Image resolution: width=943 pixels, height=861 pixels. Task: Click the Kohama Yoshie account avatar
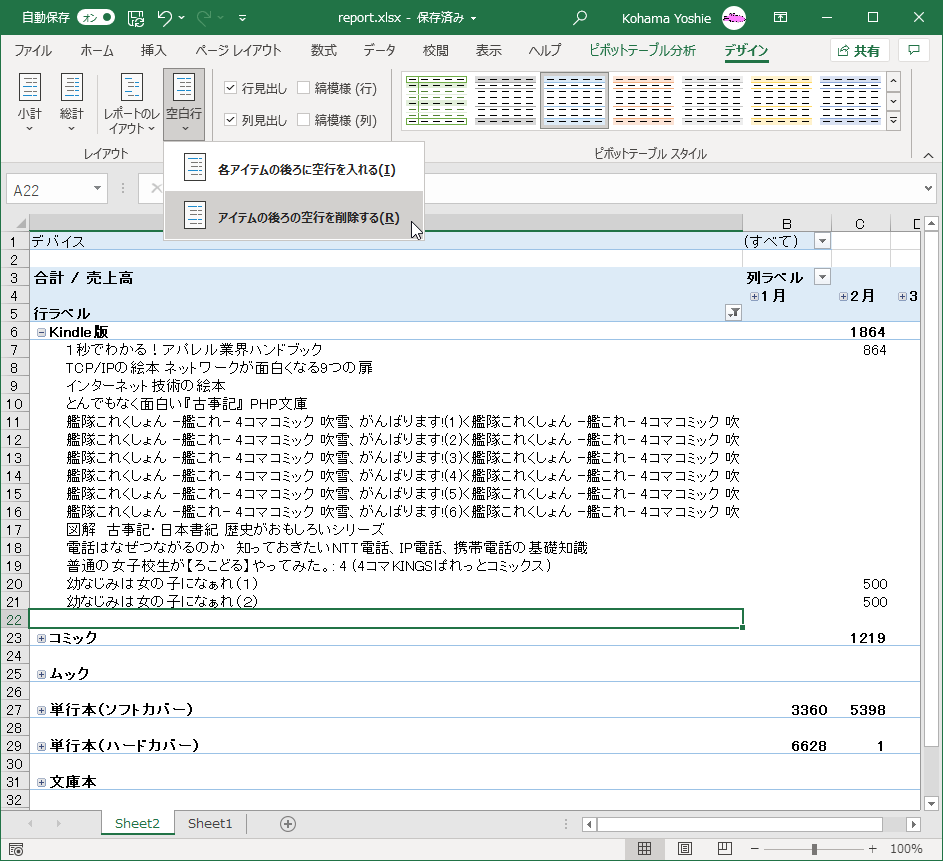coord(734,18)
